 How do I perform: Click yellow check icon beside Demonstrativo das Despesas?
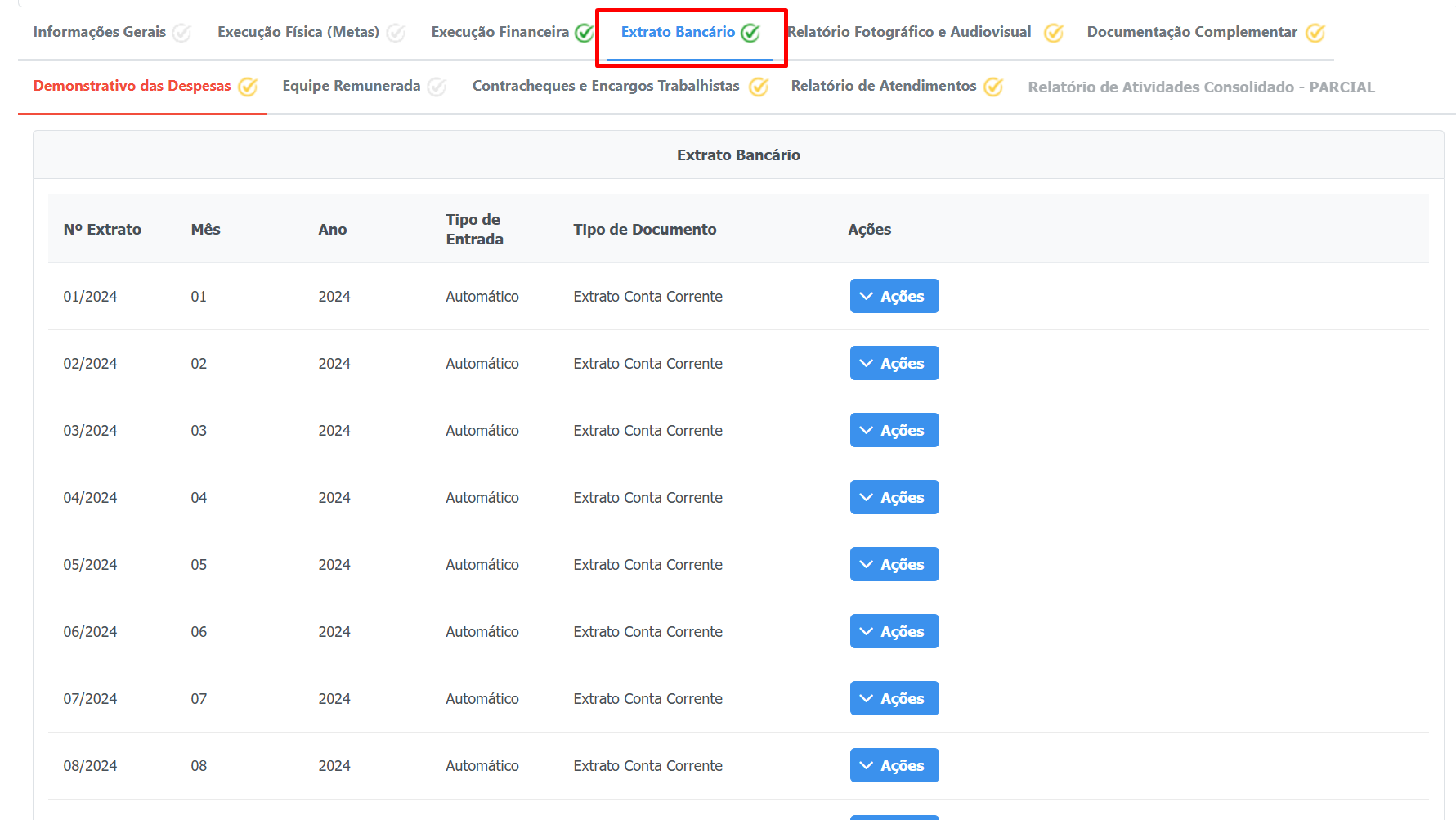coord(248,87)
